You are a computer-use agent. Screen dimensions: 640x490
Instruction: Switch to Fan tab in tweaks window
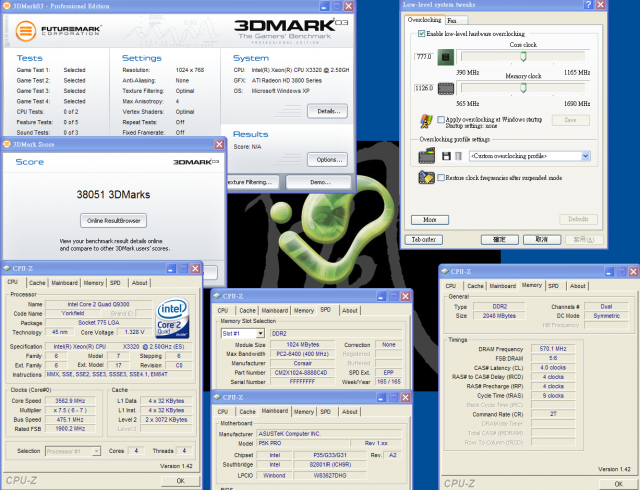452,20
